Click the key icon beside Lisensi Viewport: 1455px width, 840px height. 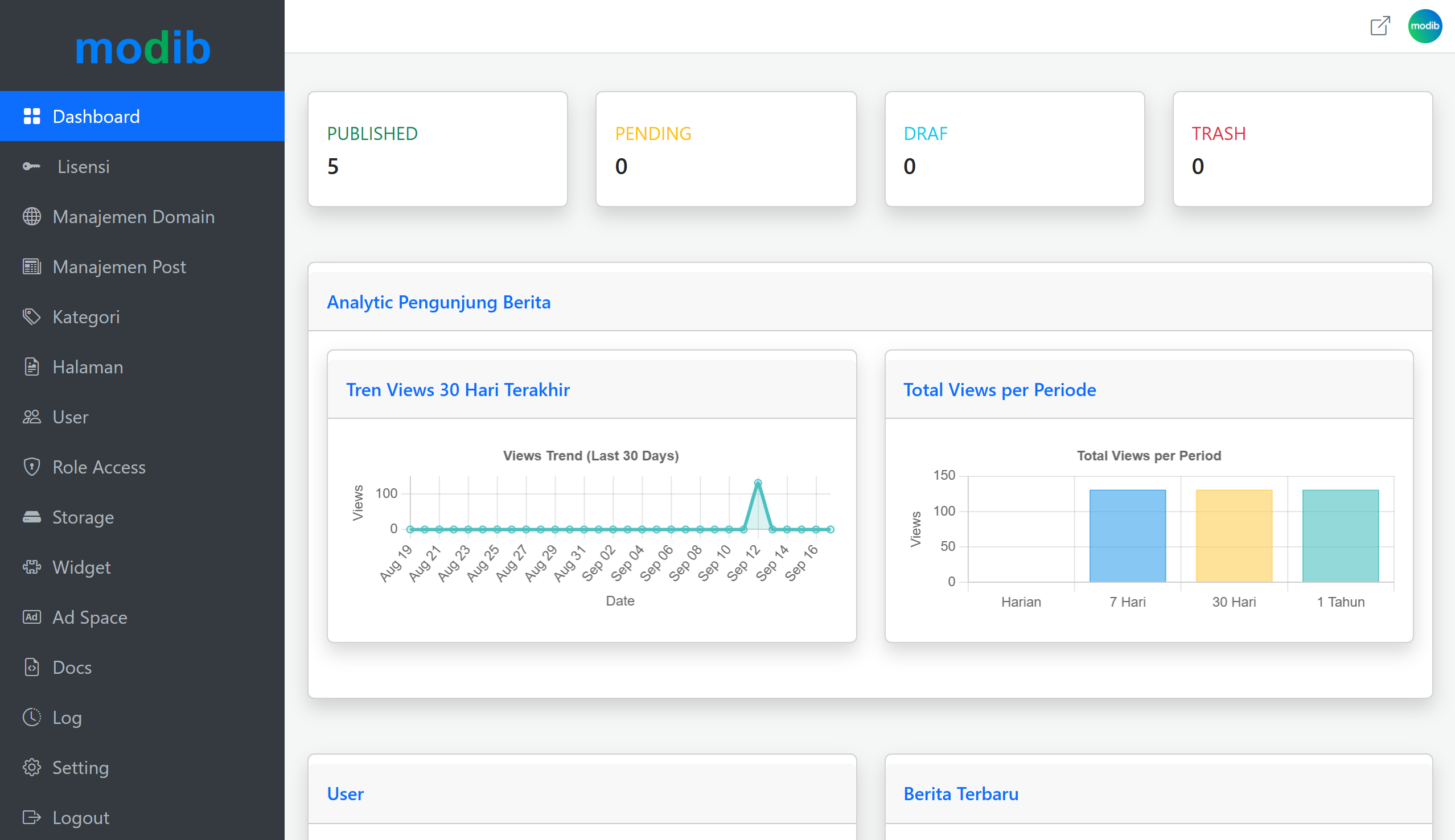tap(32, 167)
